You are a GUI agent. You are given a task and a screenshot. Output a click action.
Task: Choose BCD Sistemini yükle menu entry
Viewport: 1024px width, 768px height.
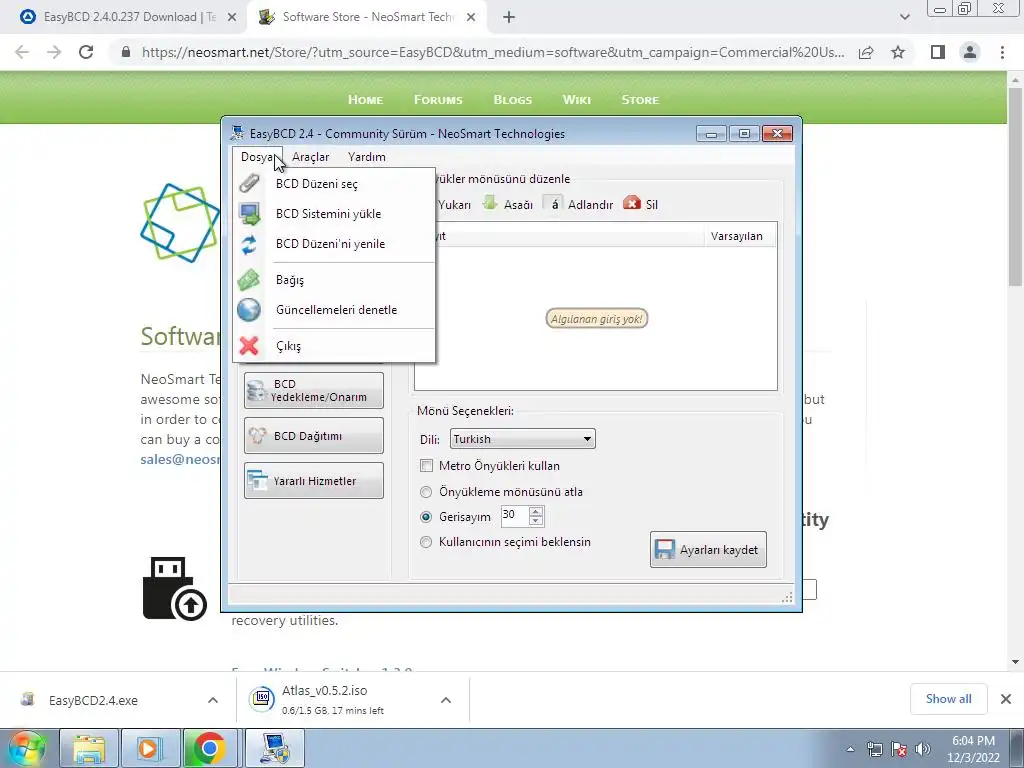pos(334,214)
